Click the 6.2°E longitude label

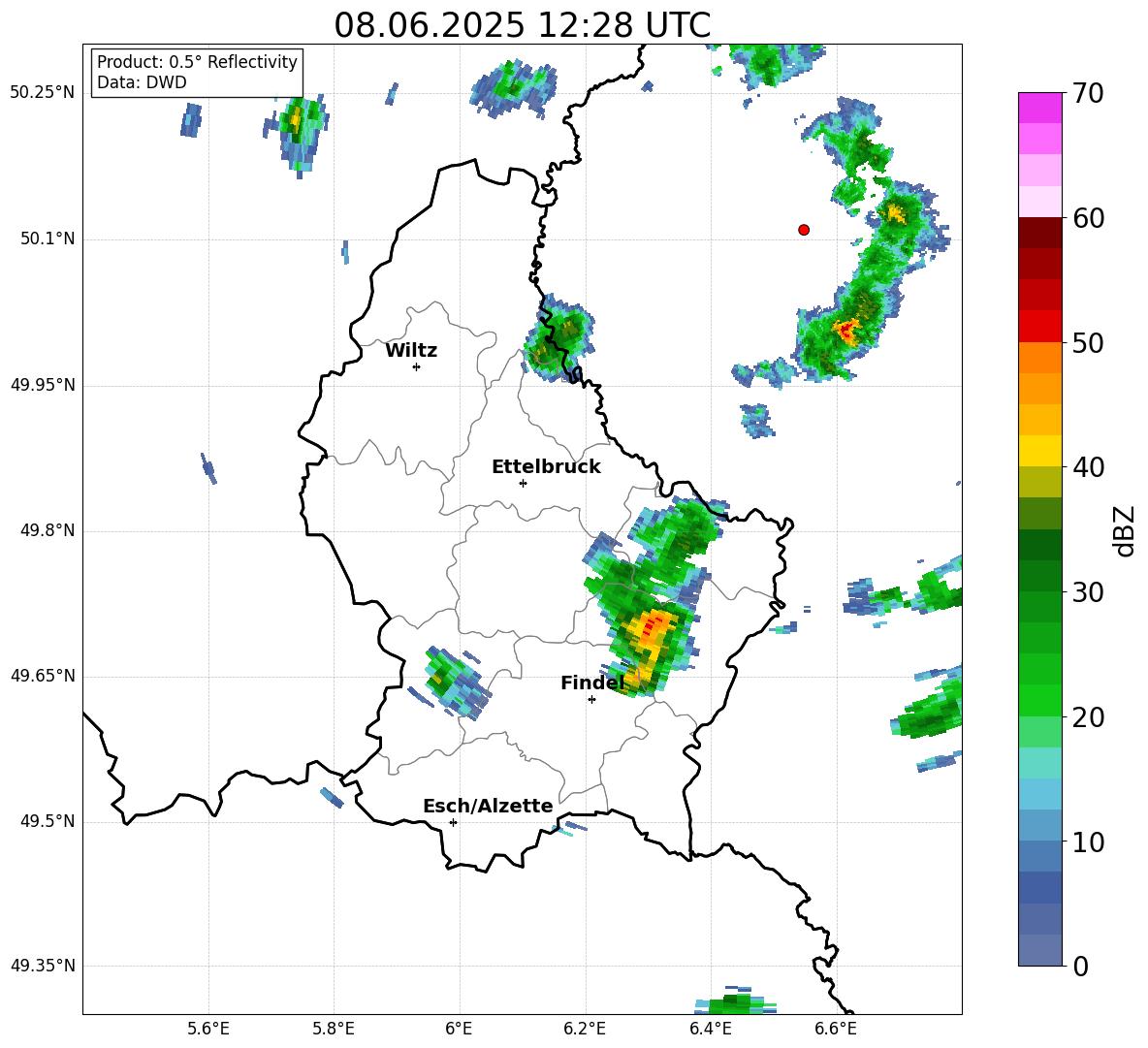click(x=585, y=1029)
